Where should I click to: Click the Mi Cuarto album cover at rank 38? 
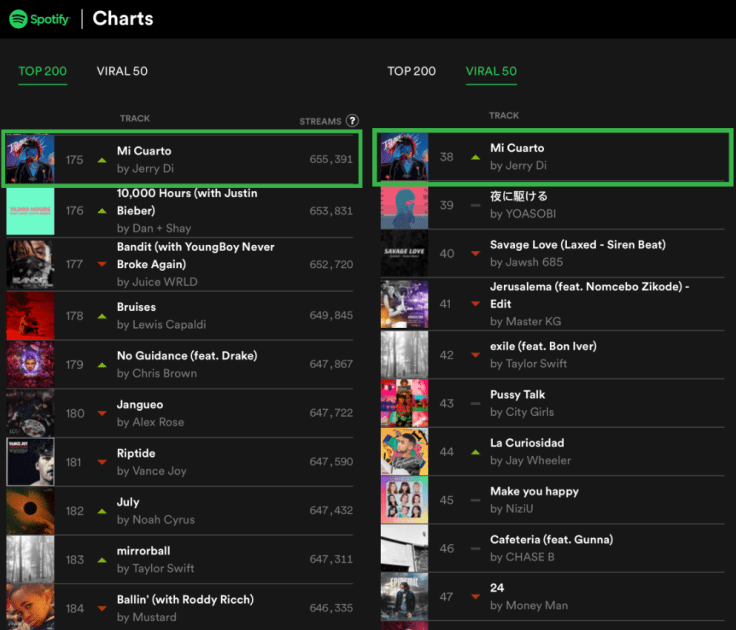click(404, 157)
